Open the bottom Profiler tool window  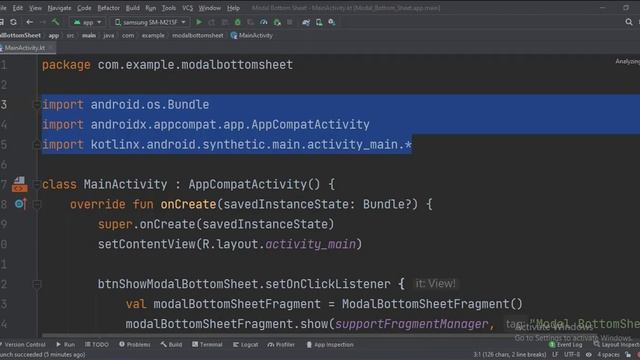click(281, 344)
